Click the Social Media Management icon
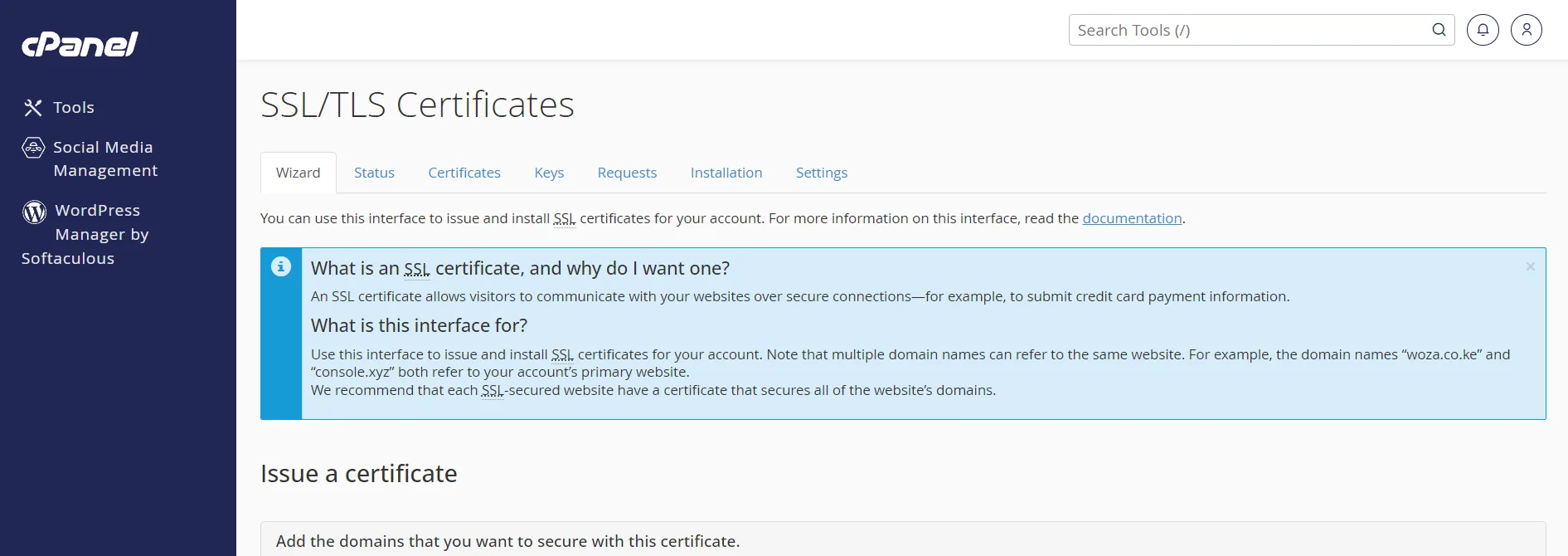The image size is (1568, 556). (33, 148)
